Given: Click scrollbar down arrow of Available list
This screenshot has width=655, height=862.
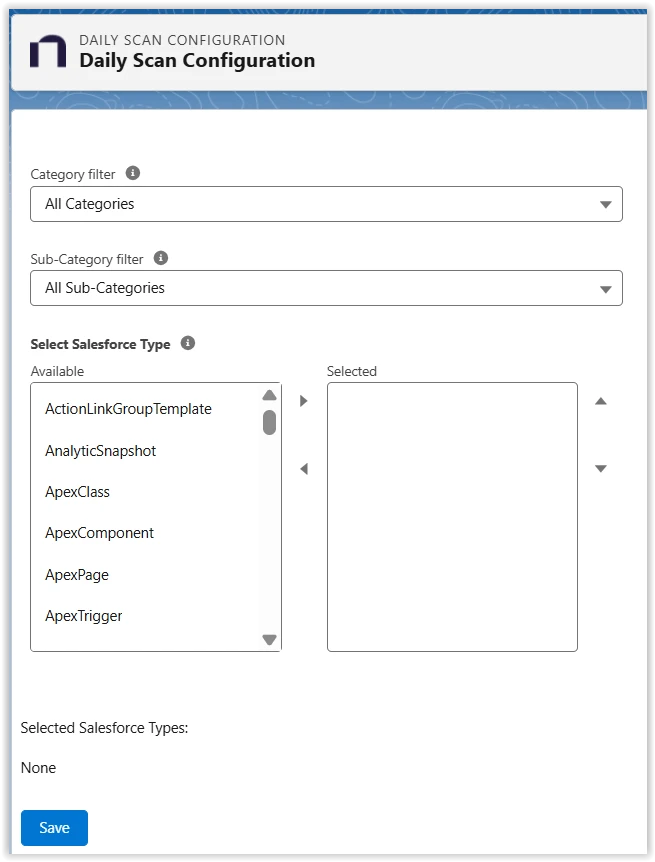Looking at the screenshot, I should [269, 639].
